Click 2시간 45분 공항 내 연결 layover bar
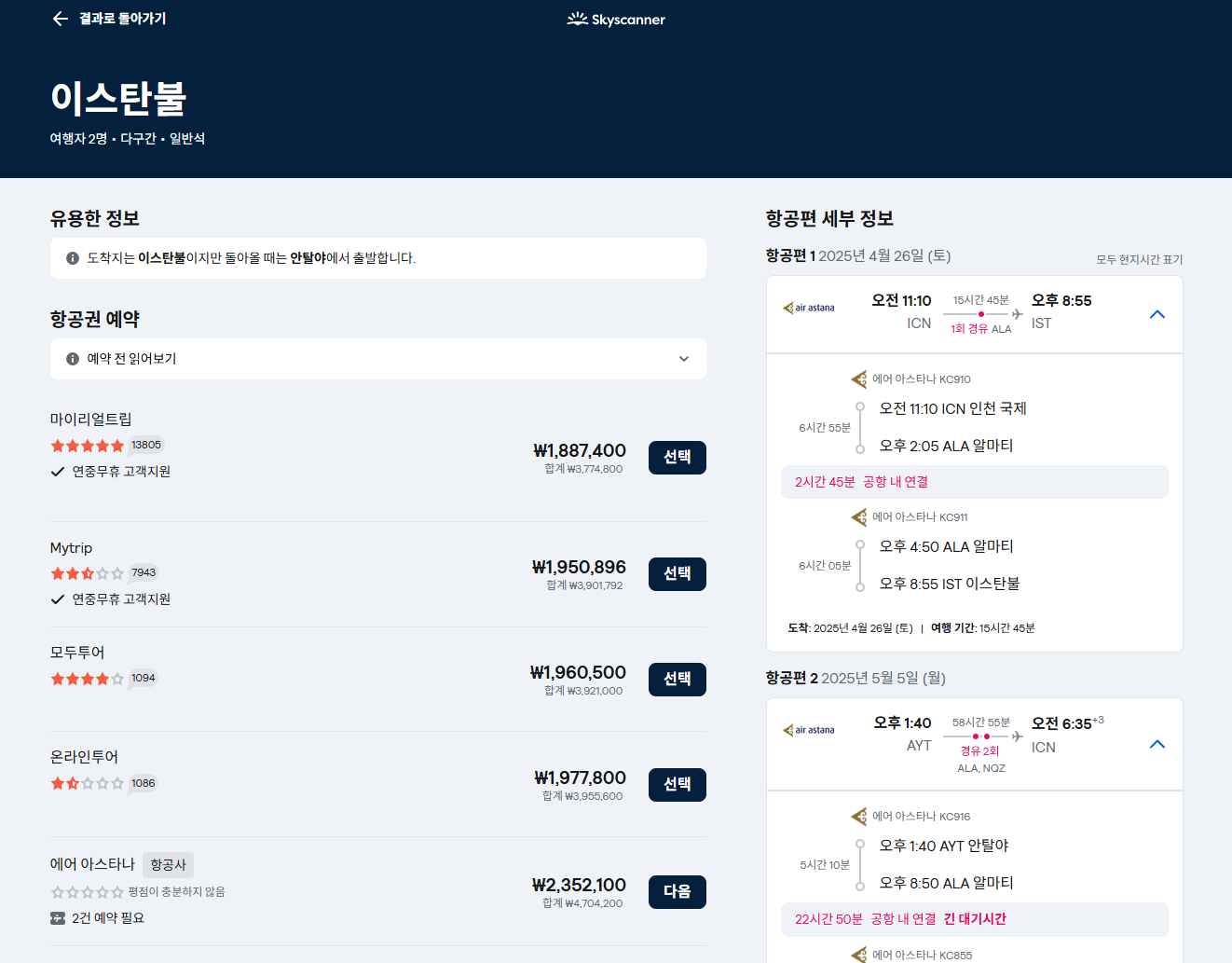Viewport: 1232px width, 963px height. [x=975, y=482]
